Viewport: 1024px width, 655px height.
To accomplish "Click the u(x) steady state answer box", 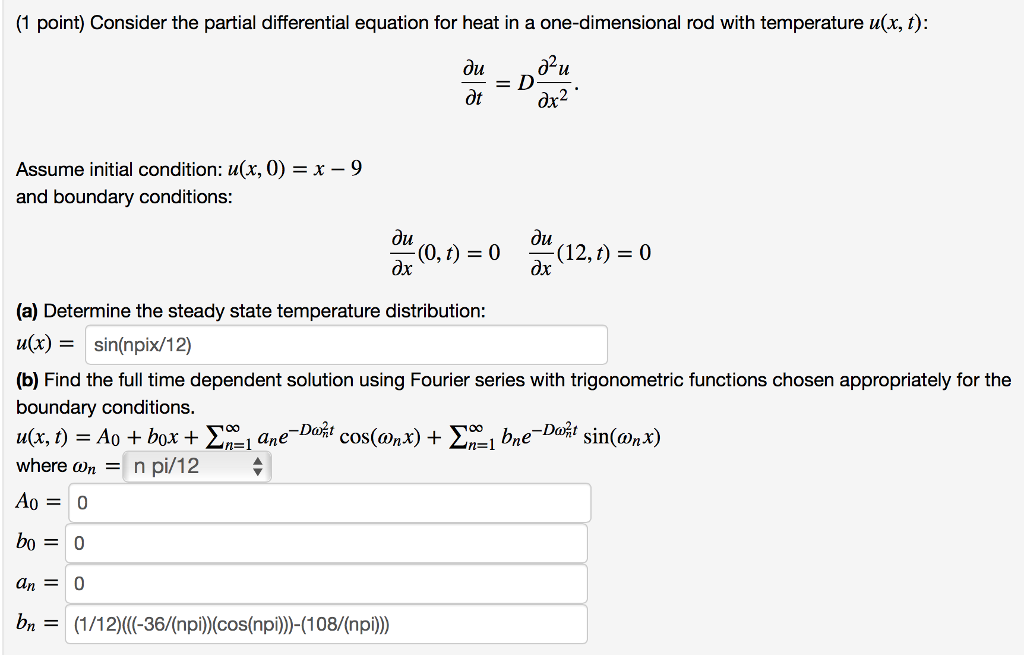I will tap(345, 344).
